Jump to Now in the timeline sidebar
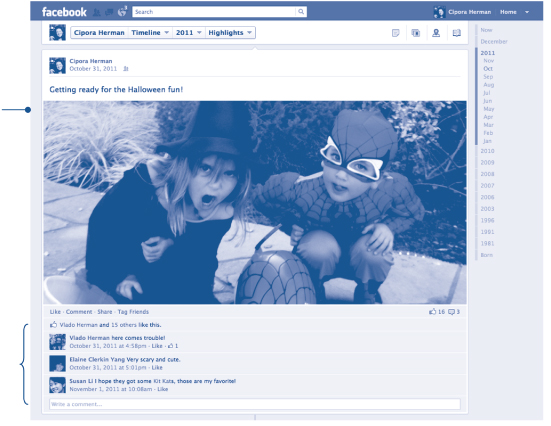The height and width of the screenshot is (426, 551). click(x=486, y=30)
